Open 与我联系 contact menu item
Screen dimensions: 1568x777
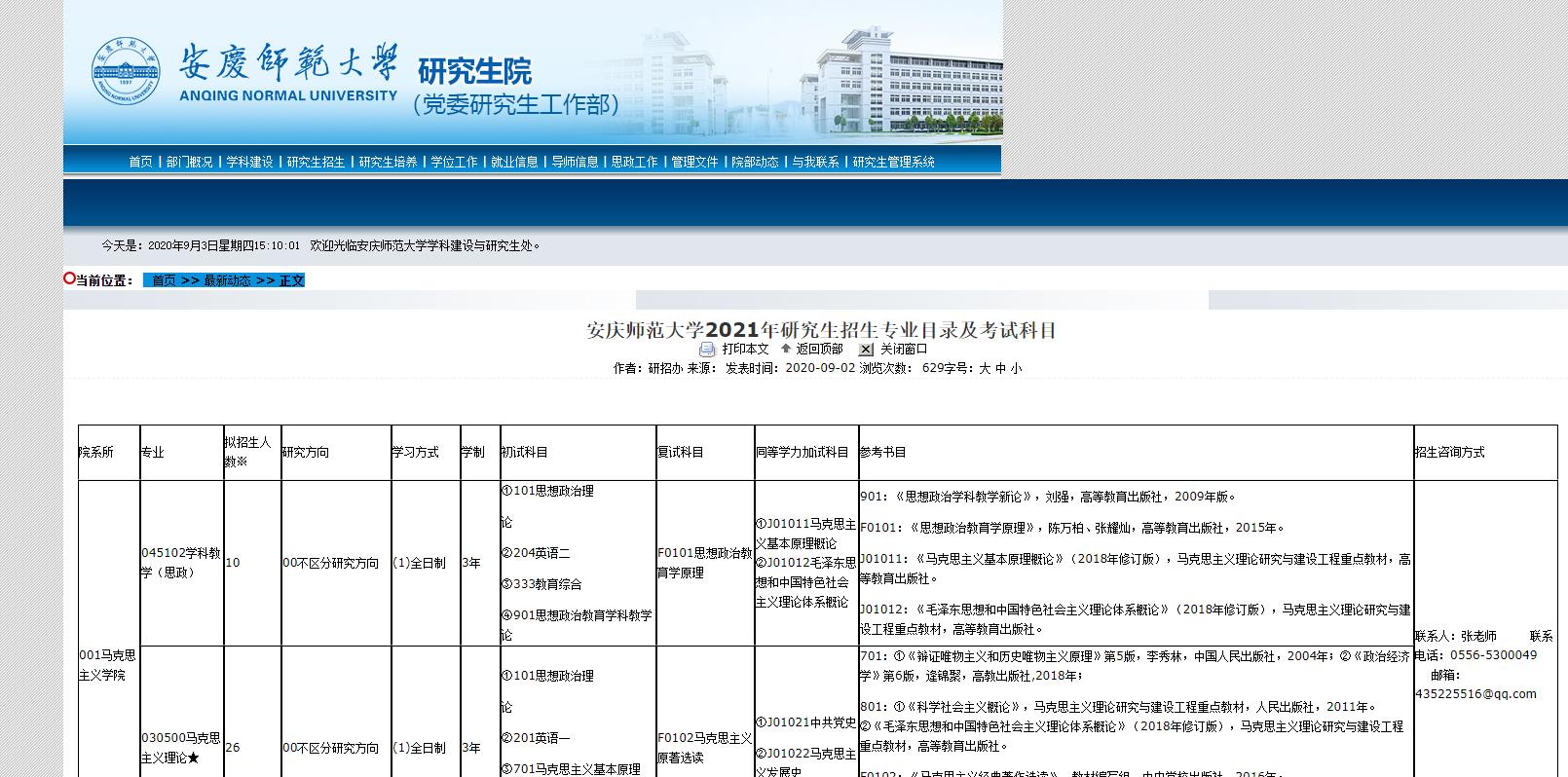[x=815, y=163]
